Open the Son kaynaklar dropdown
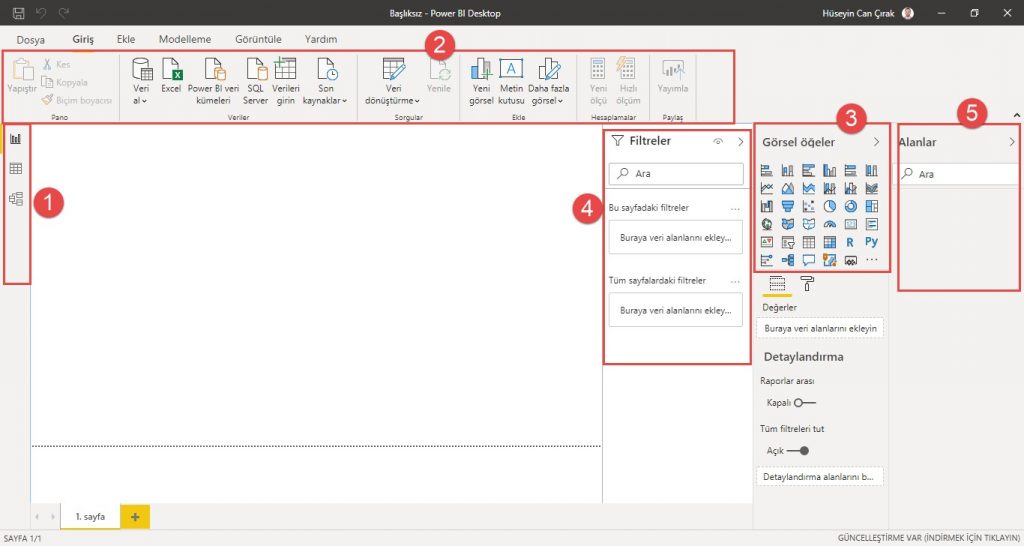 pos(325,82)
